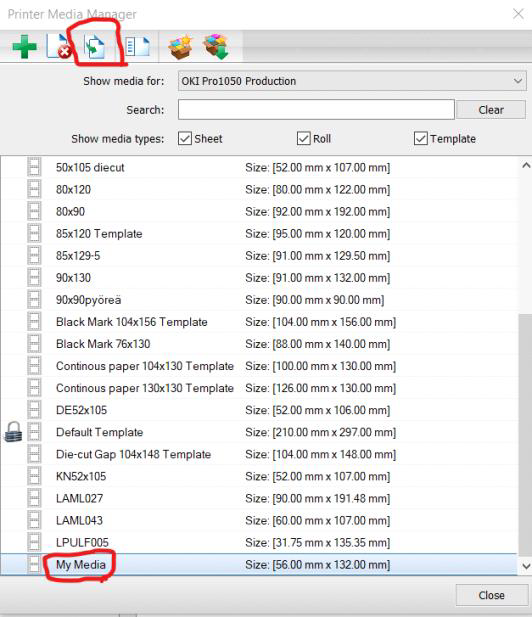Select the Default Template entry
532x617 pixels.
(x=259, y=432)
